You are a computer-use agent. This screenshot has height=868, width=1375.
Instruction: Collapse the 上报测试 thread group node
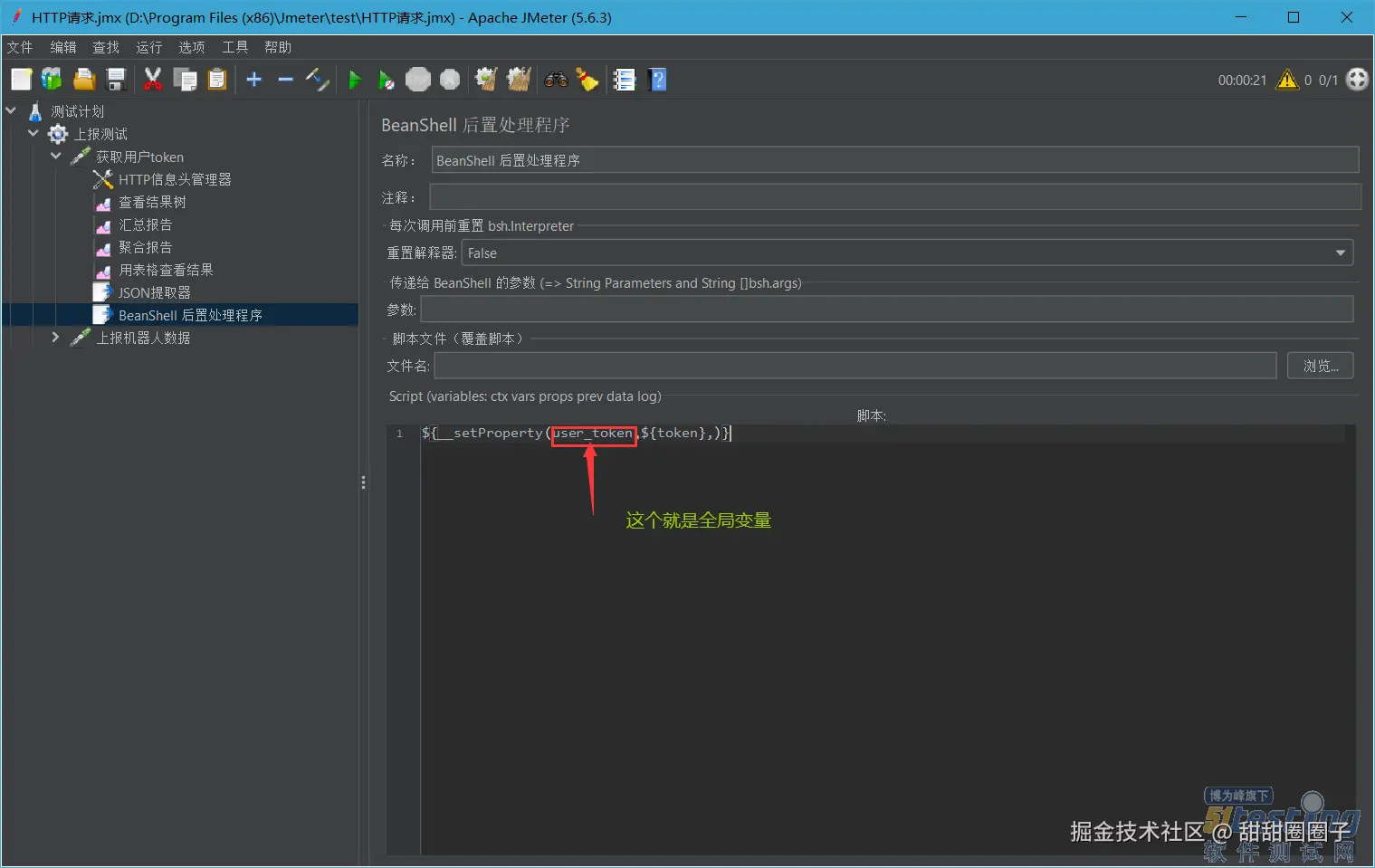33,133
